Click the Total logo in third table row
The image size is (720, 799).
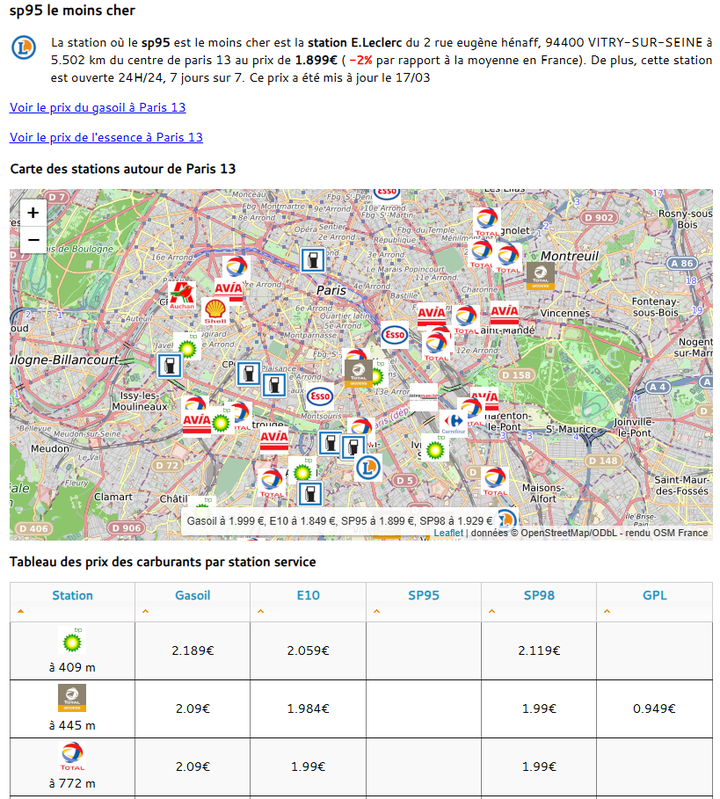pyautogui.click(x=72, y=755)
